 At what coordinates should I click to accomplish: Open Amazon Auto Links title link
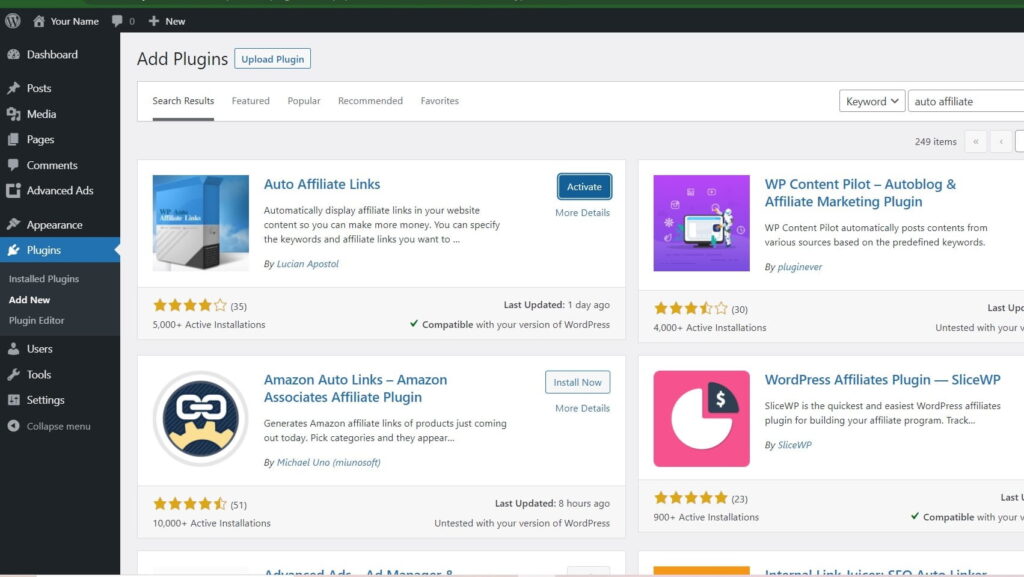(355, 388)
